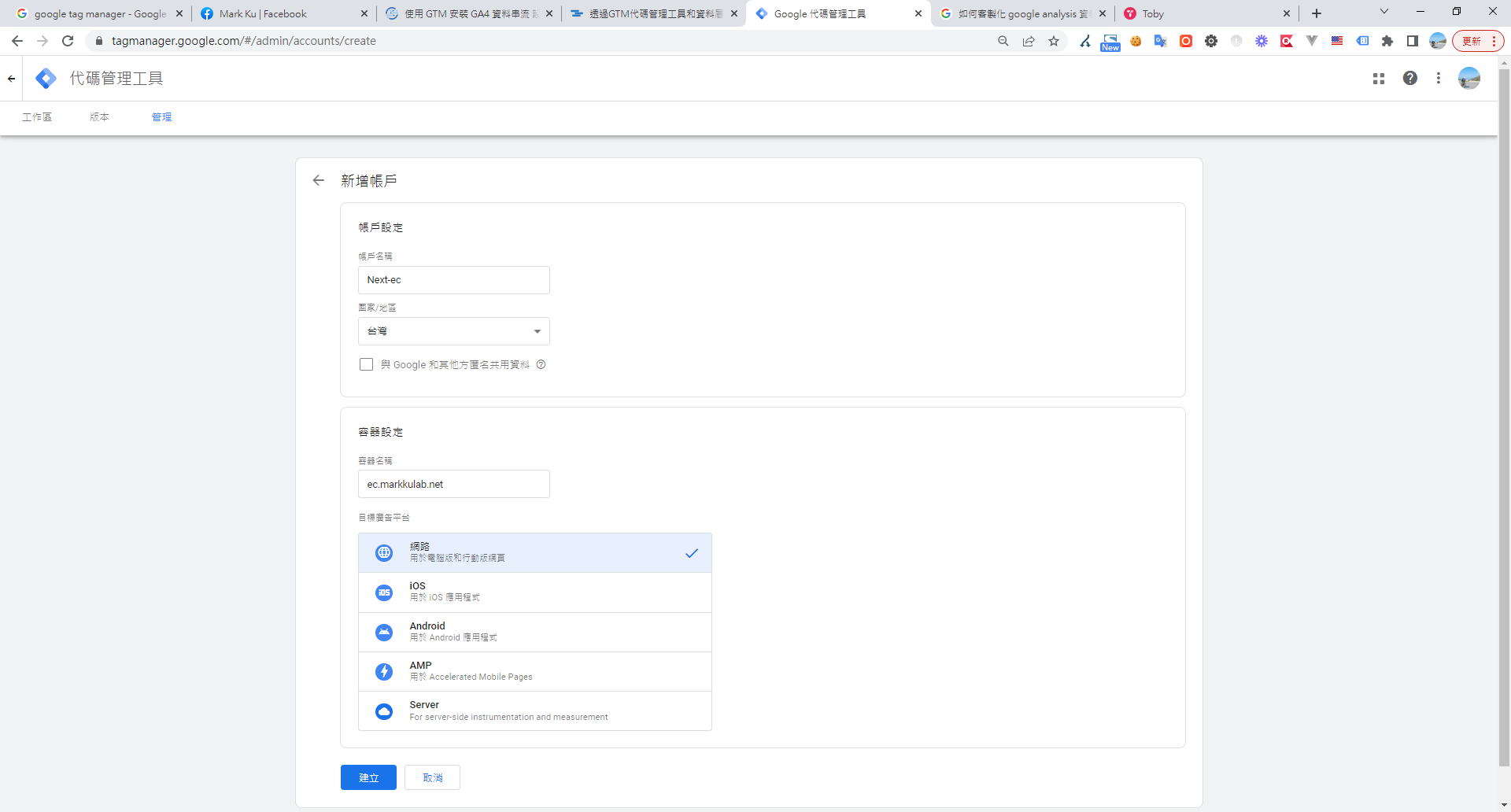Select the Android target platform option
The image size is (1511, 812).
pos(534,632)
